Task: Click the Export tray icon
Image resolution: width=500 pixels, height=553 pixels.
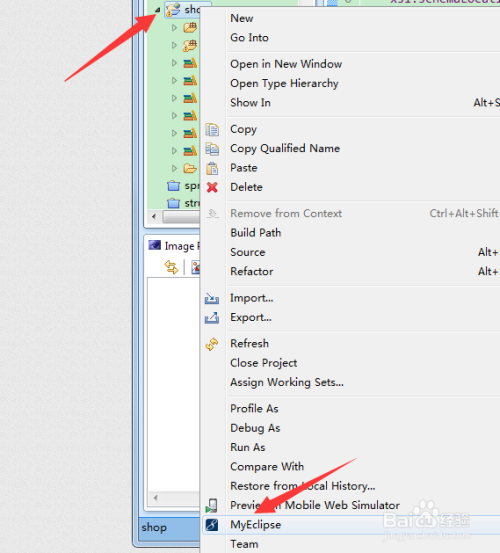Action: tap(212, 318)
